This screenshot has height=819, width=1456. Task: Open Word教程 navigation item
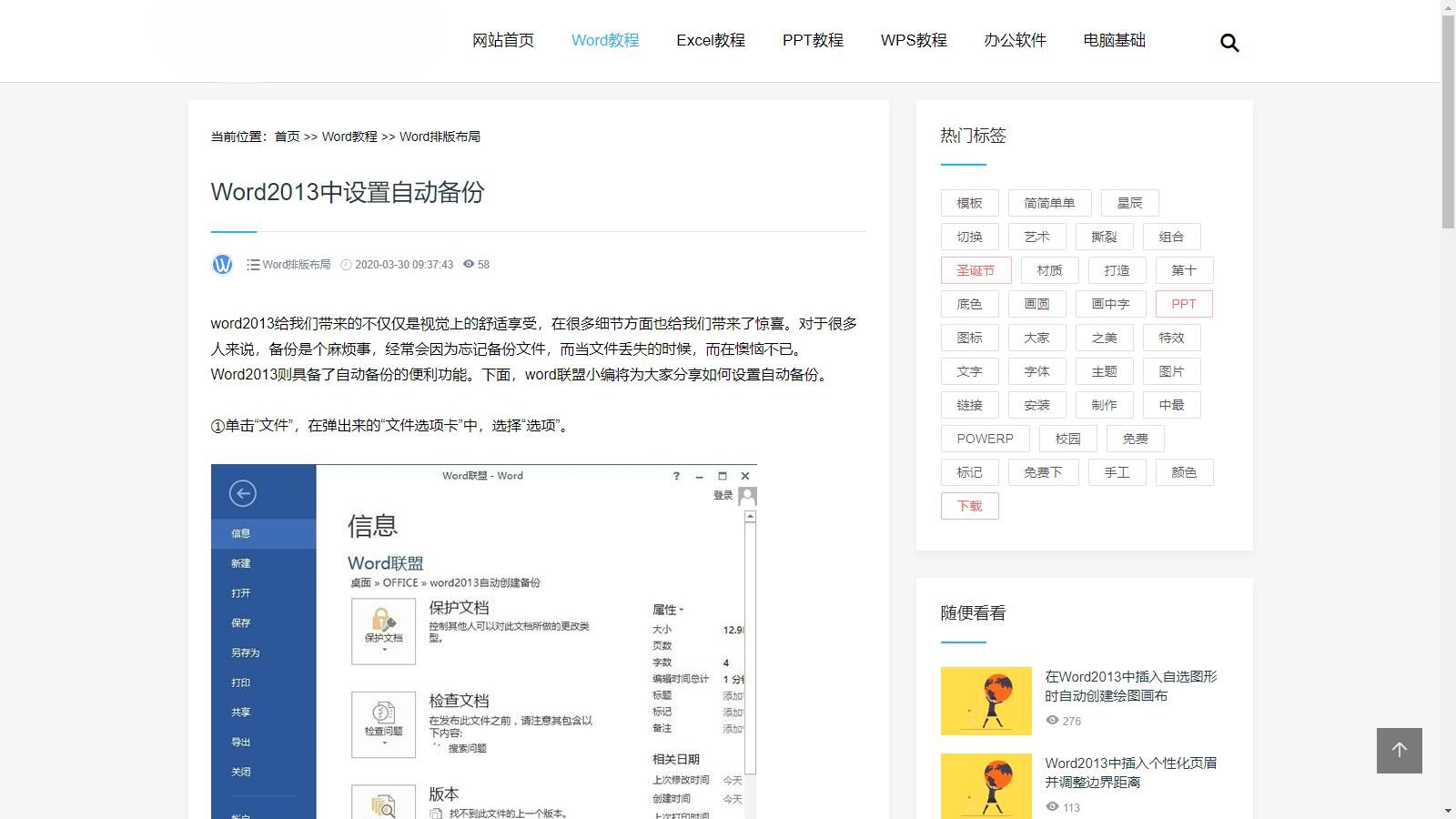(605, 40)
